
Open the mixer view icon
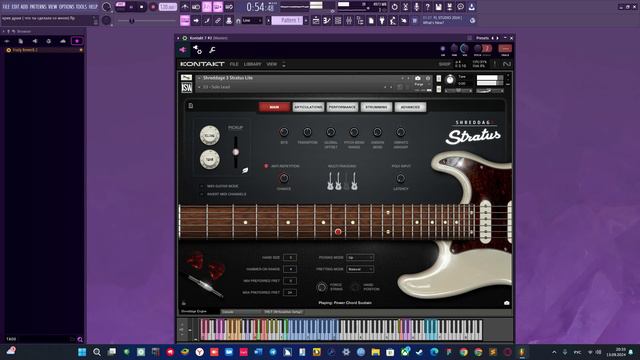point(349,20)
